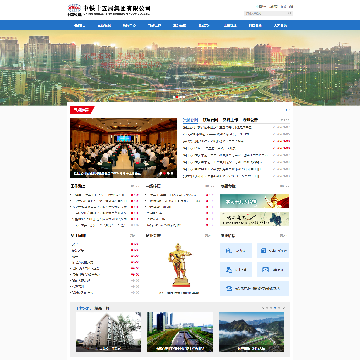Screen dimensions: 360x360
Task: Click the red slanted news section label
Action: pos(82,110)
